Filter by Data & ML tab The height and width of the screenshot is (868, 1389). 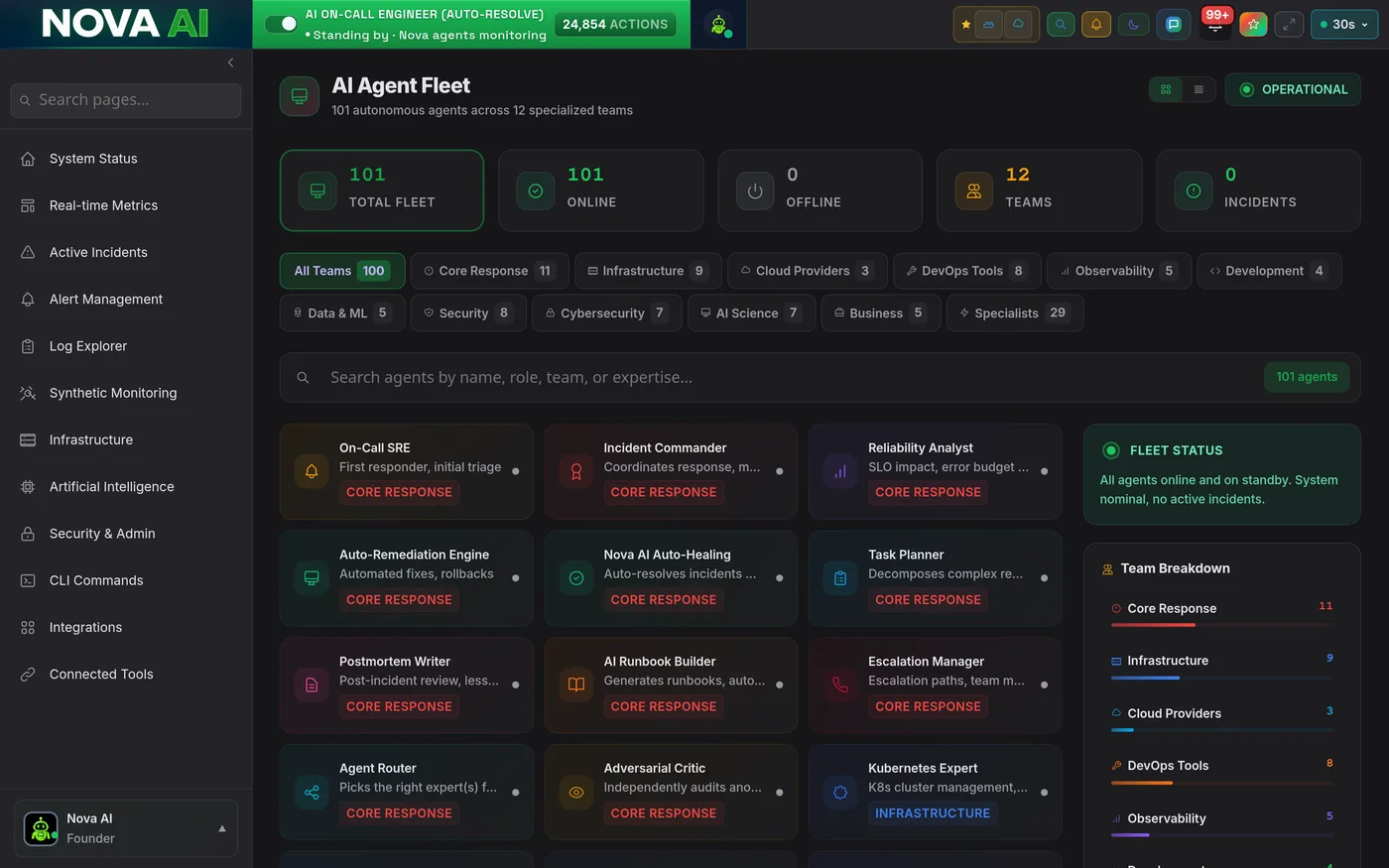pyautogui.click(x=342, y=312)
